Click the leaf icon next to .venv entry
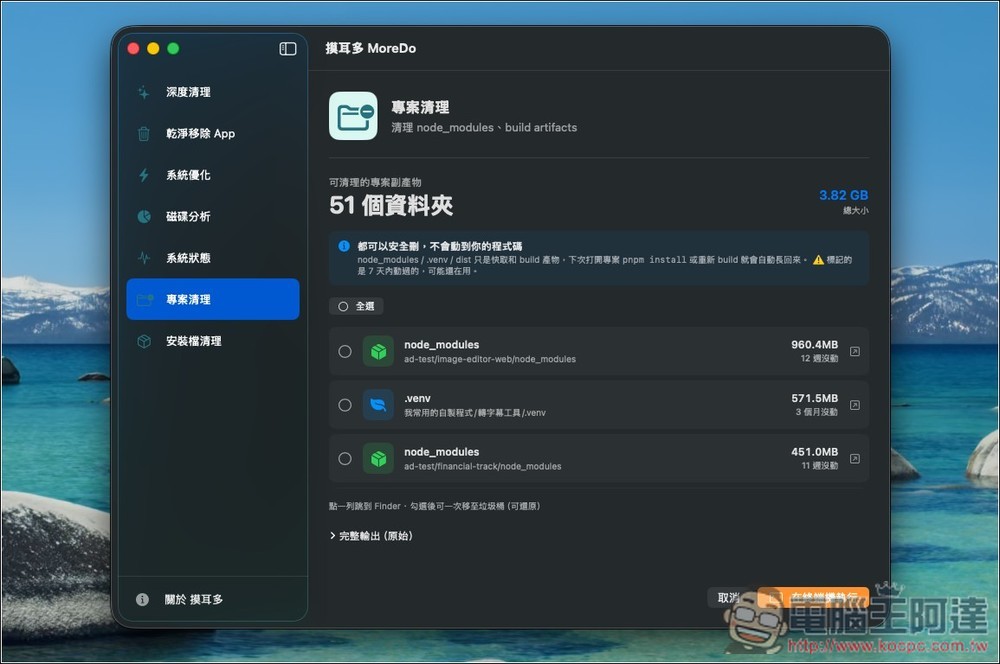This screenshot has height=664, width=1000. [378, 405]
